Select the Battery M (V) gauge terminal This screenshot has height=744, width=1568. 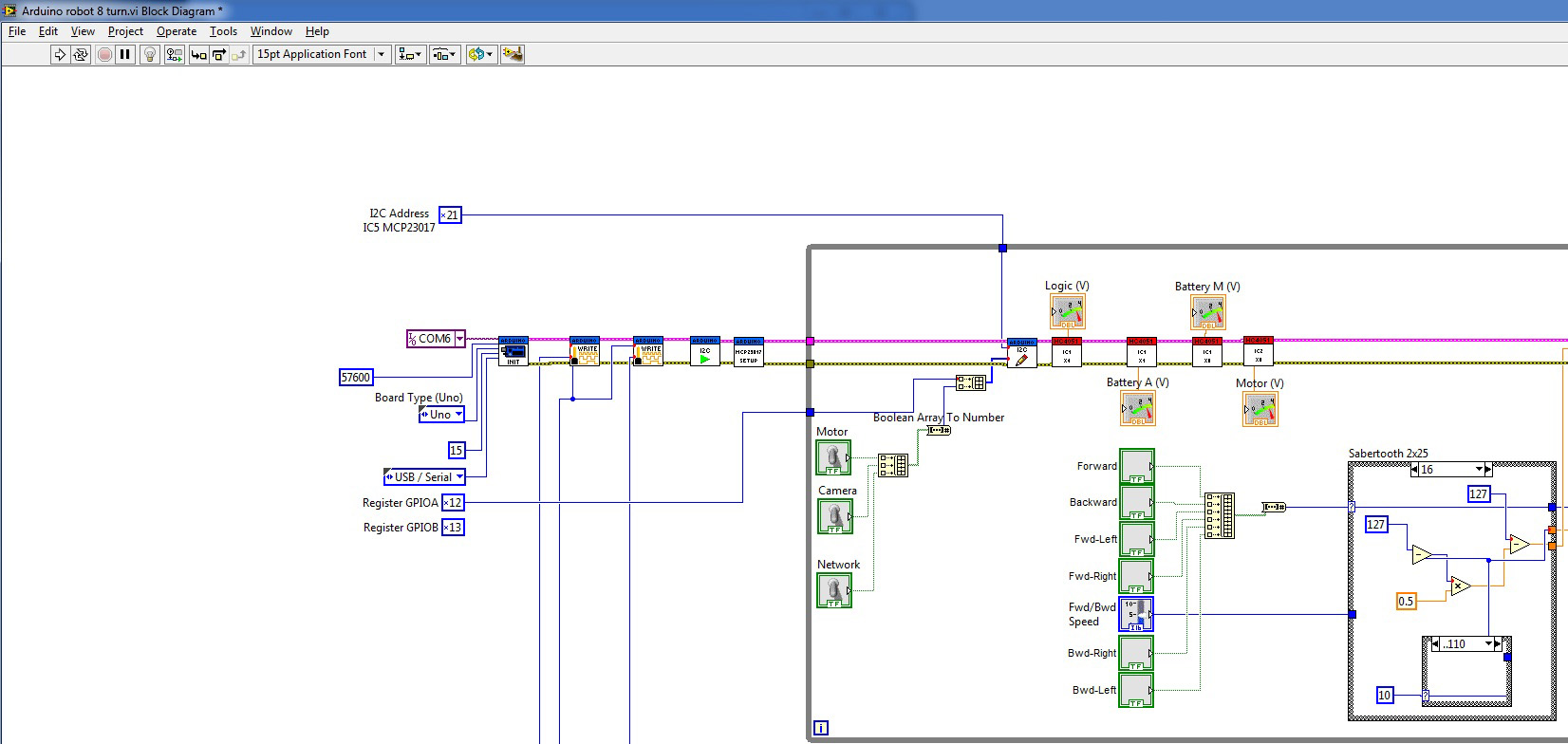pyautogui.click(x=1208, y=312)
